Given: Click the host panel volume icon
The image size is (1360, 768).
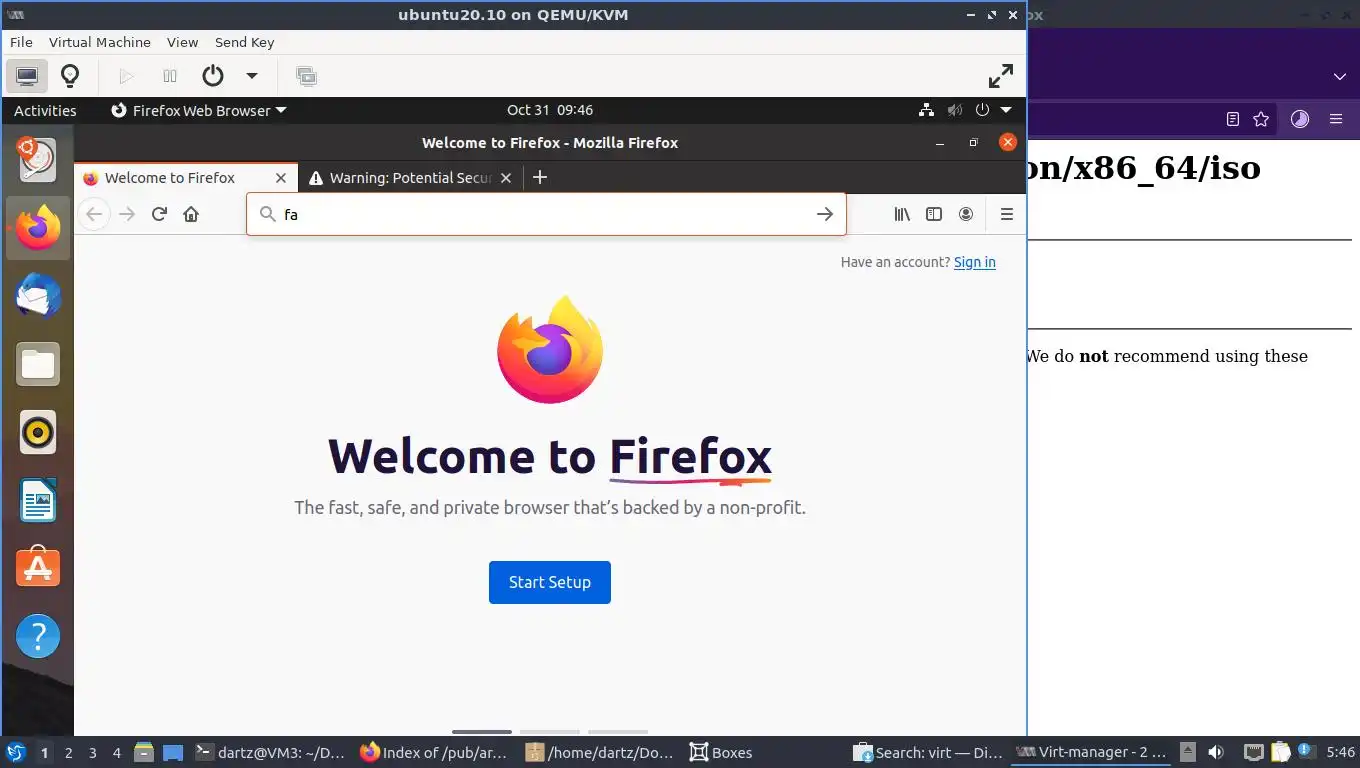Looking at the screenshot, I should point(1216,753).
